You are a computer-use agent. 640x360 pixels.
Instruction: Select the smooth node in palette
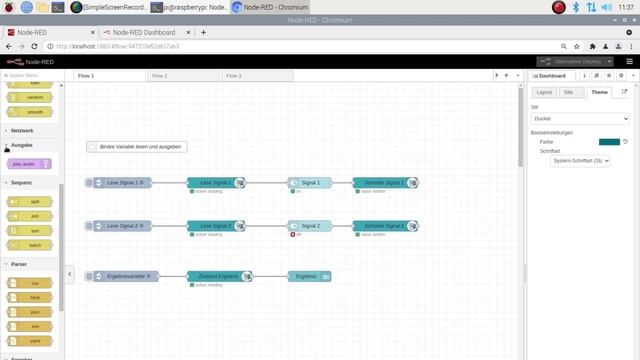(x=30, y=112)
